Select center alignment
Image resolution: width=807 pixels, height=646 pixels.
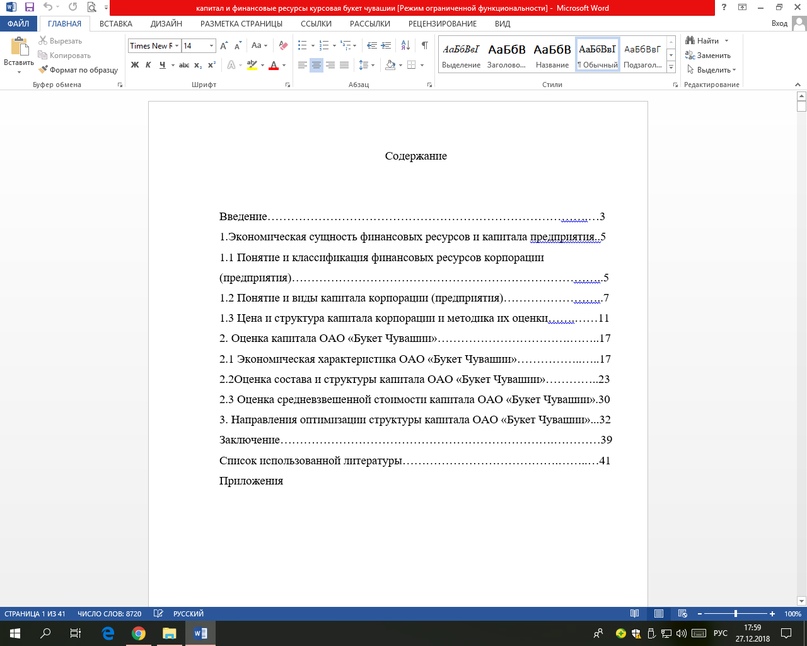pos(316,65)
